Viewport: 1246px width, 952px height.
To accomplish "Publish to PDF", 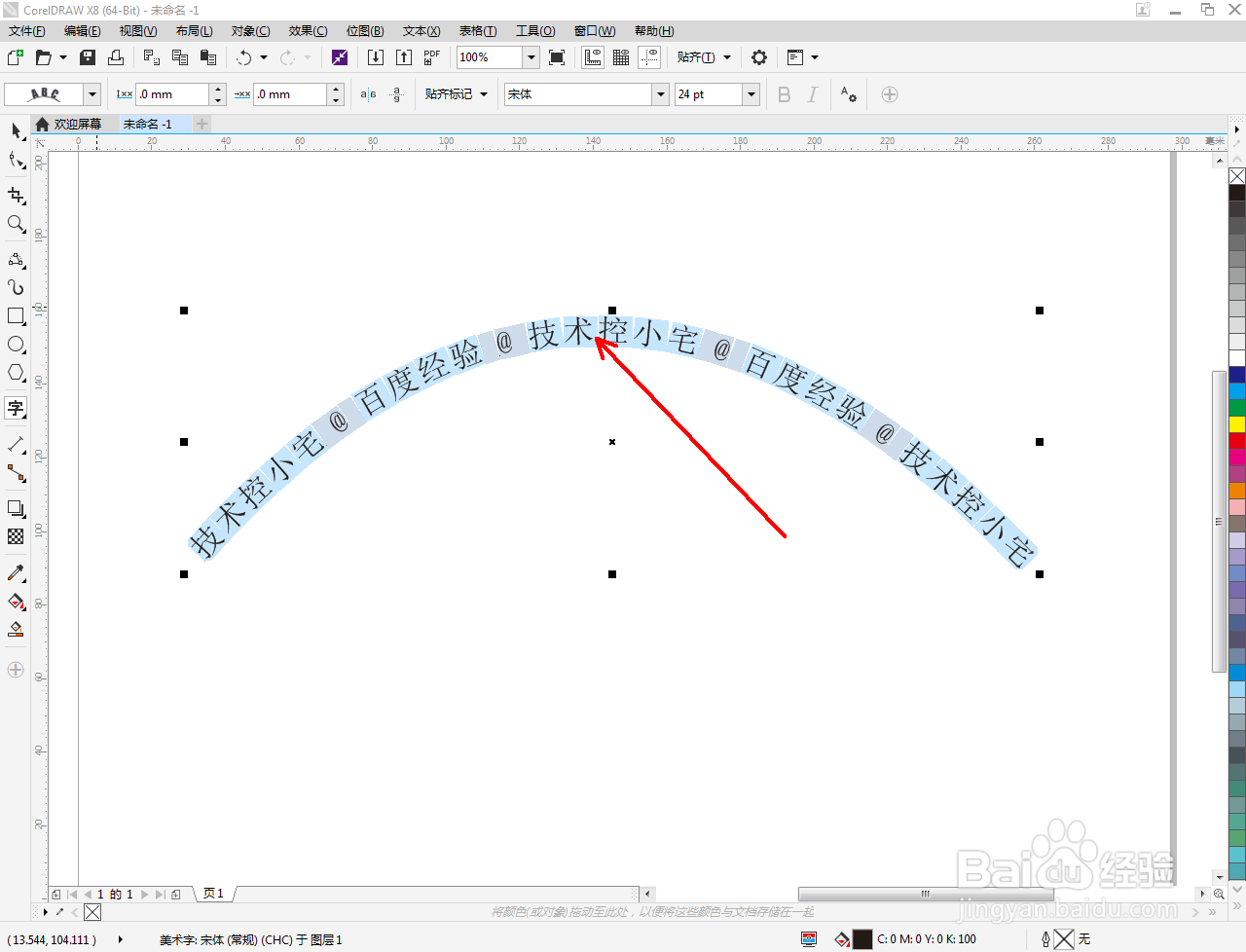I will click(432, 57).
